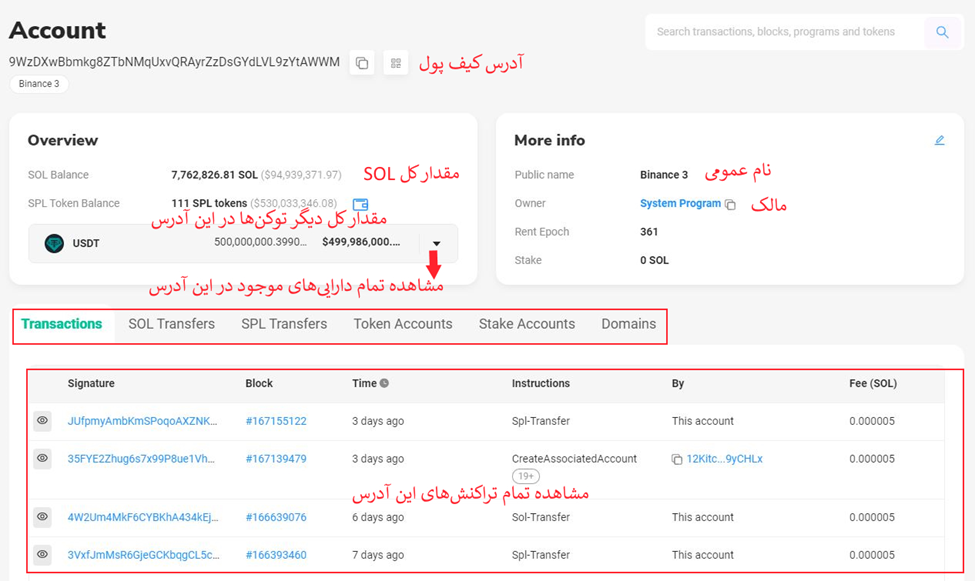Click the USDT token logo

pyautogui.click(x=54, y=243)
